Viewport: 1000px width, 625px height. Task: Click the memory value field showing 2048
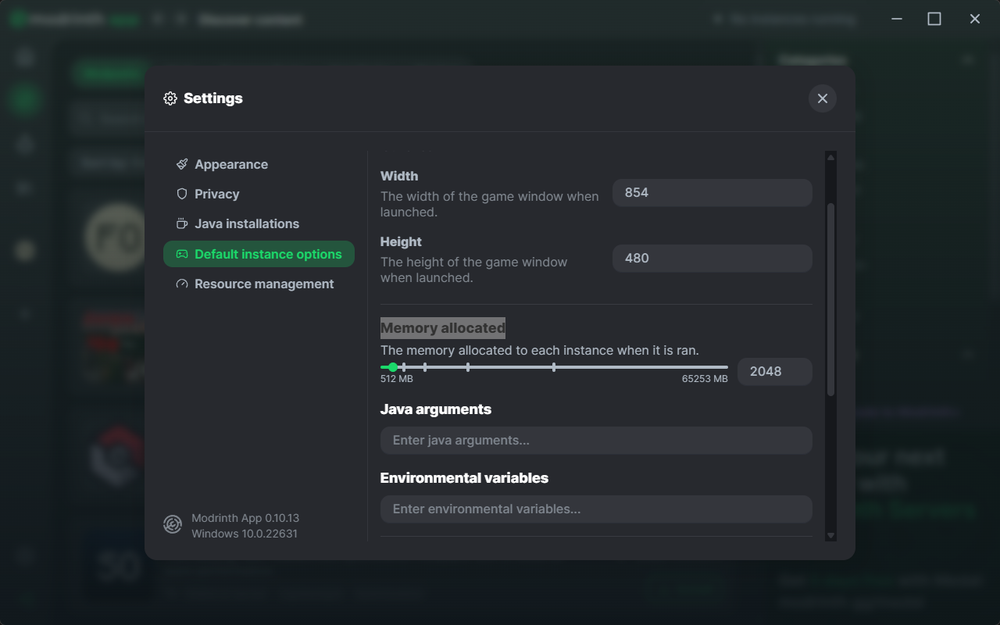point(774,371)
